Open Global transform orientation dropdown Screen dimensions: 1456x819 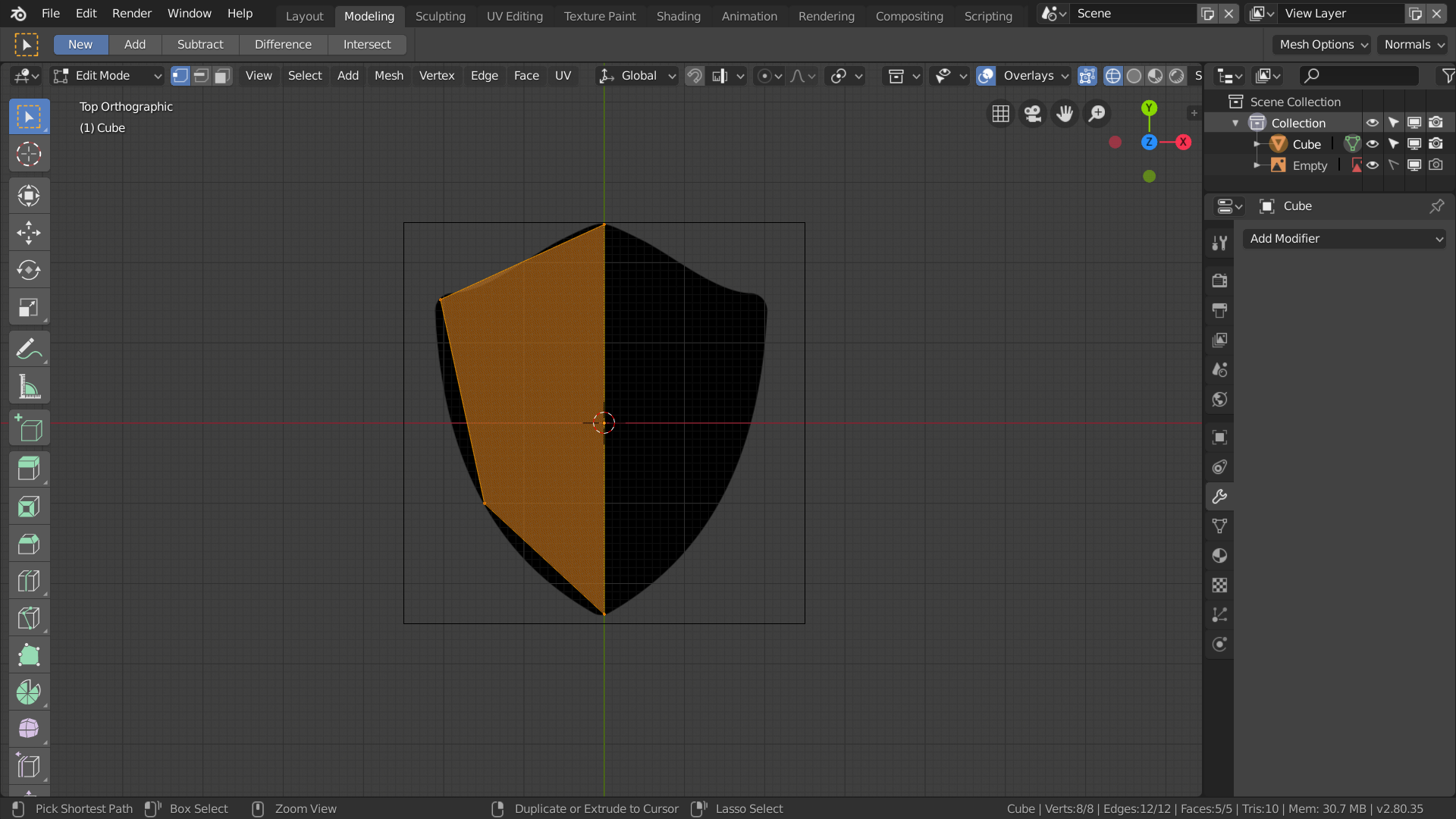pyautogui.click(x=637, y=76)
